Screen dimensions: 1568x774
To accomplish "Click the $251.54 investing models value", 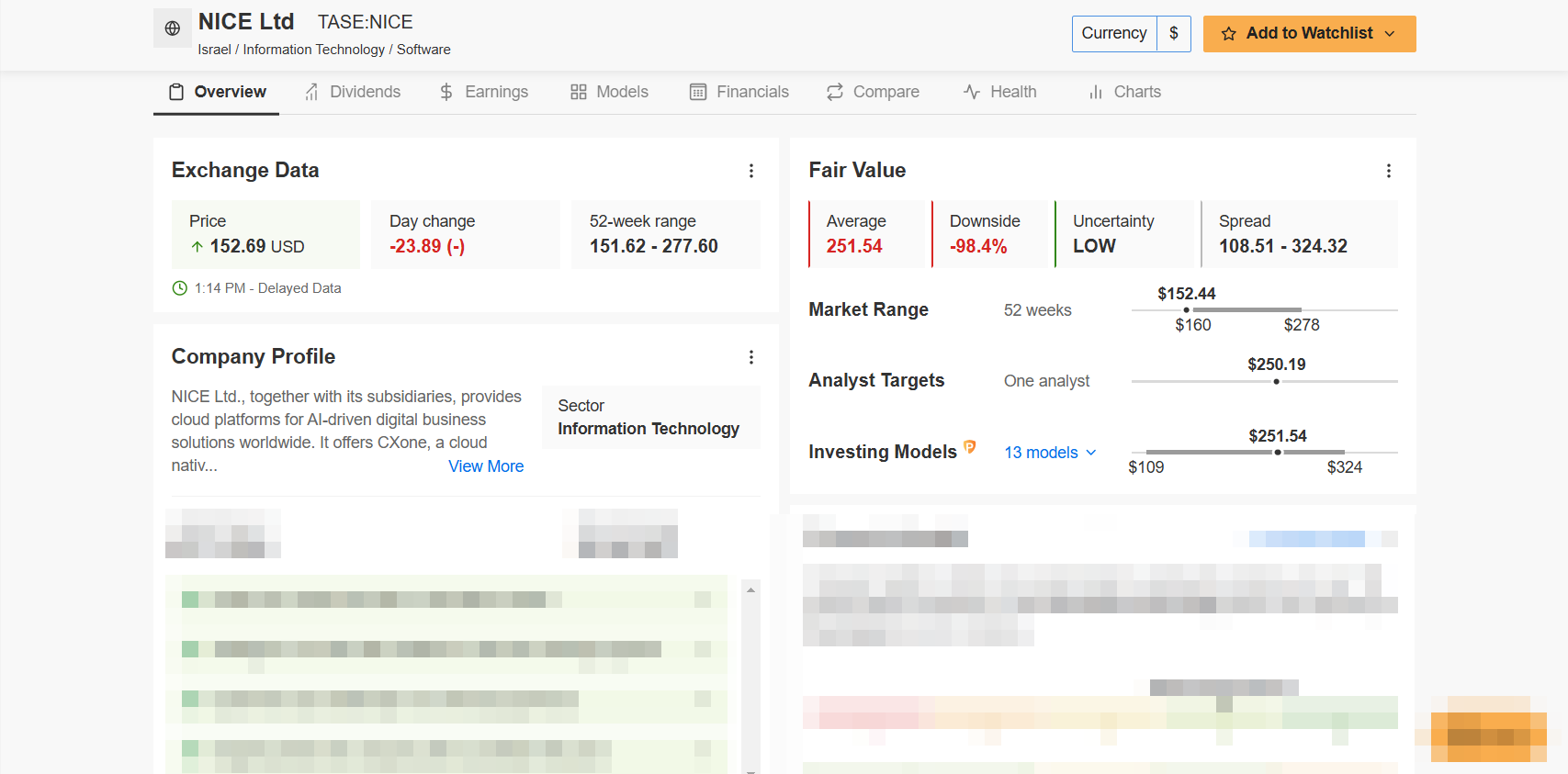I will pyautogui.click(x=1278, y=436).
